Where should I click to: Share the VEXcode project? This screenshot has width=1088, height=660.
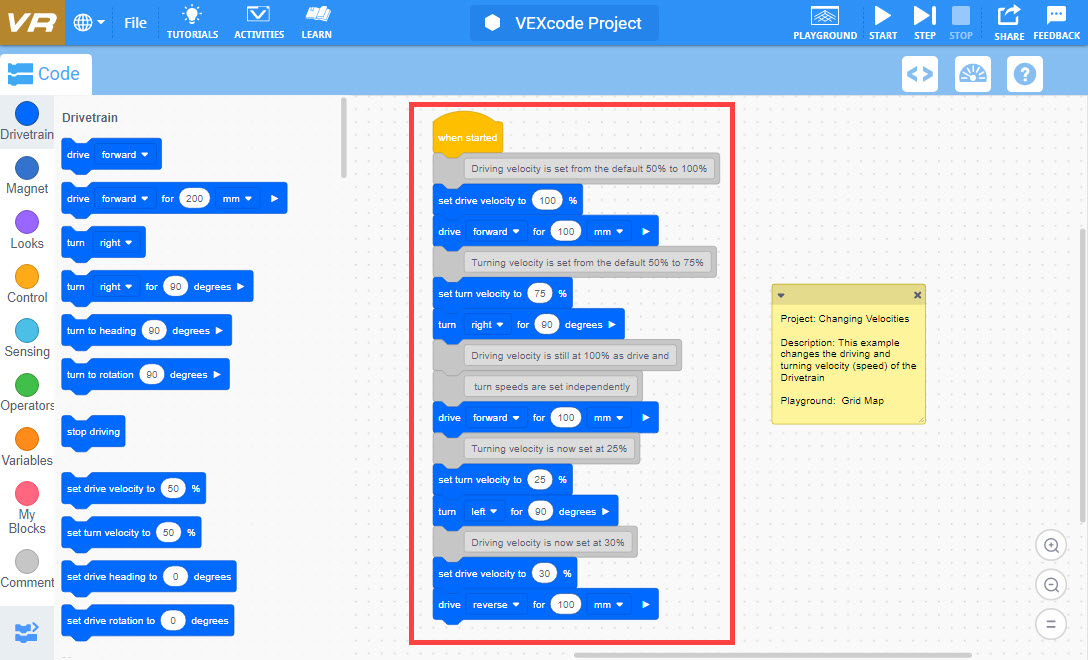coord(1008,22)
